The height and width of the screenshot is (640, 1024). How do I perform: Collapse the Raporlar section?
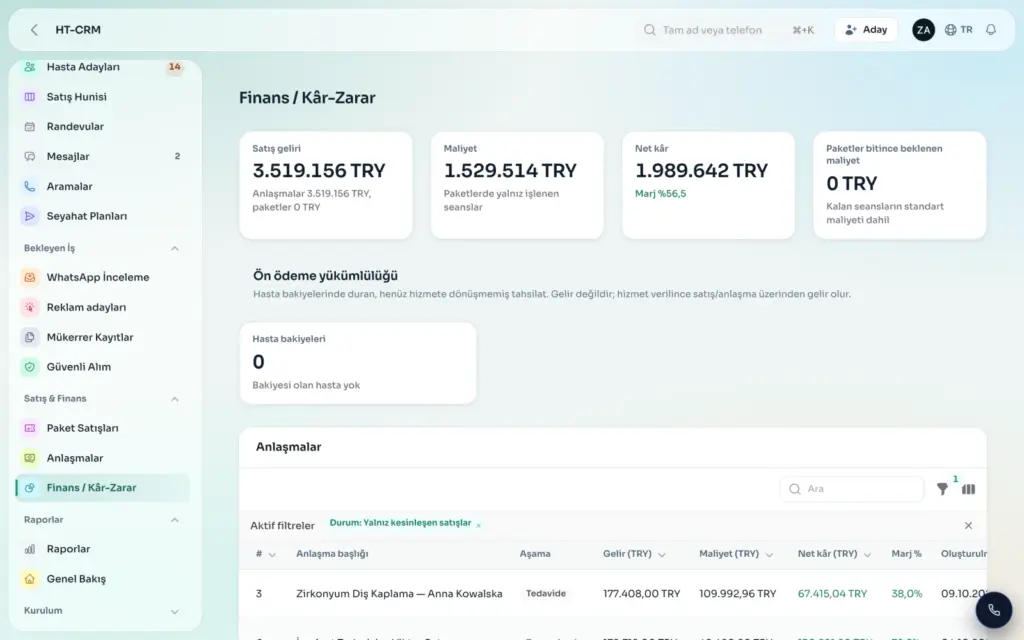(x=174, y=520)
